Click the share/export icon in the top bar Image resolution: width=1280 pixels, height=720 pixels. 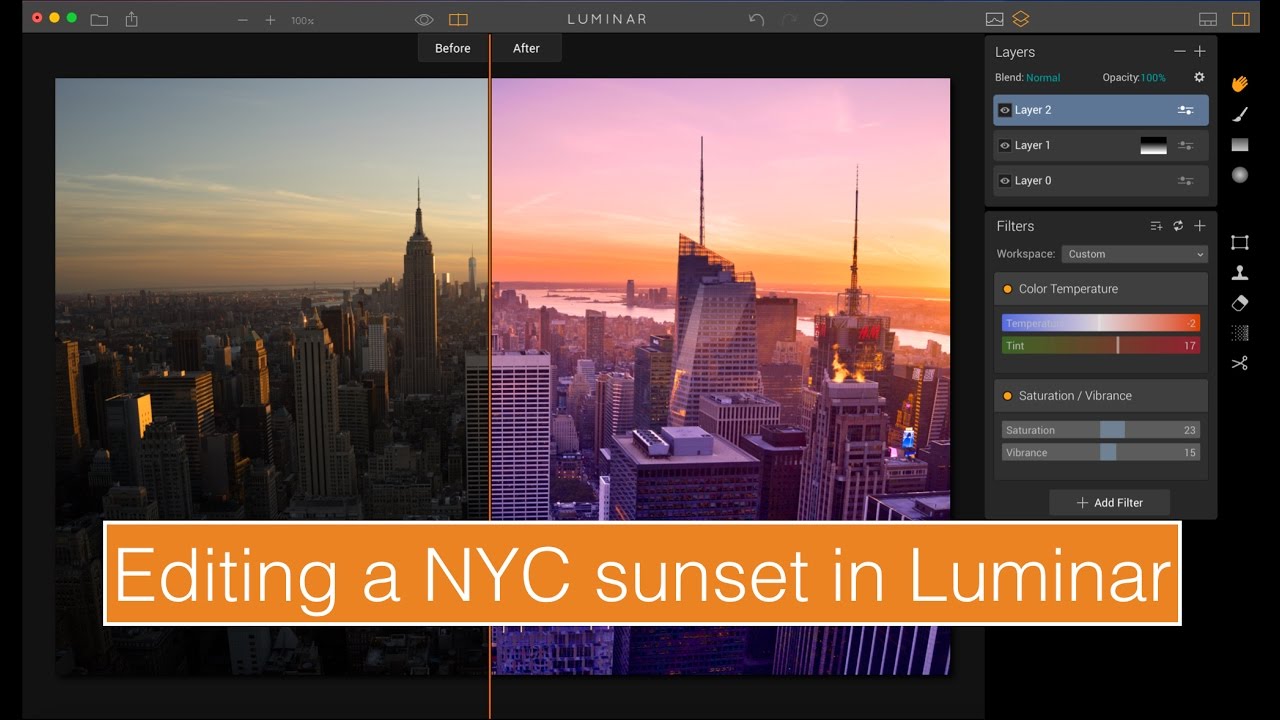click(x=132, y=19)
